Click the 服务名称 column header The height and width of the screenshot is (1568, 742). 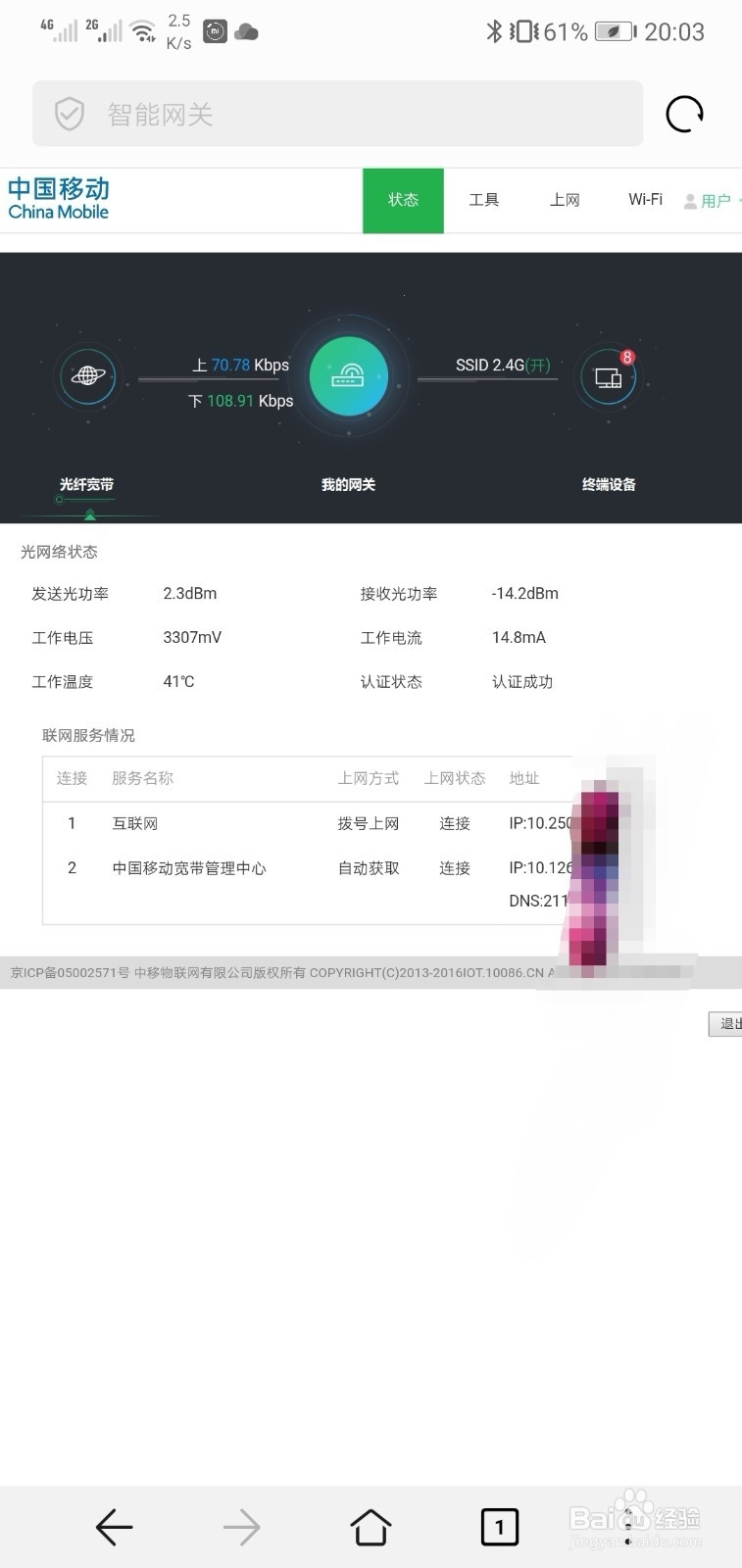coord(142,778)
